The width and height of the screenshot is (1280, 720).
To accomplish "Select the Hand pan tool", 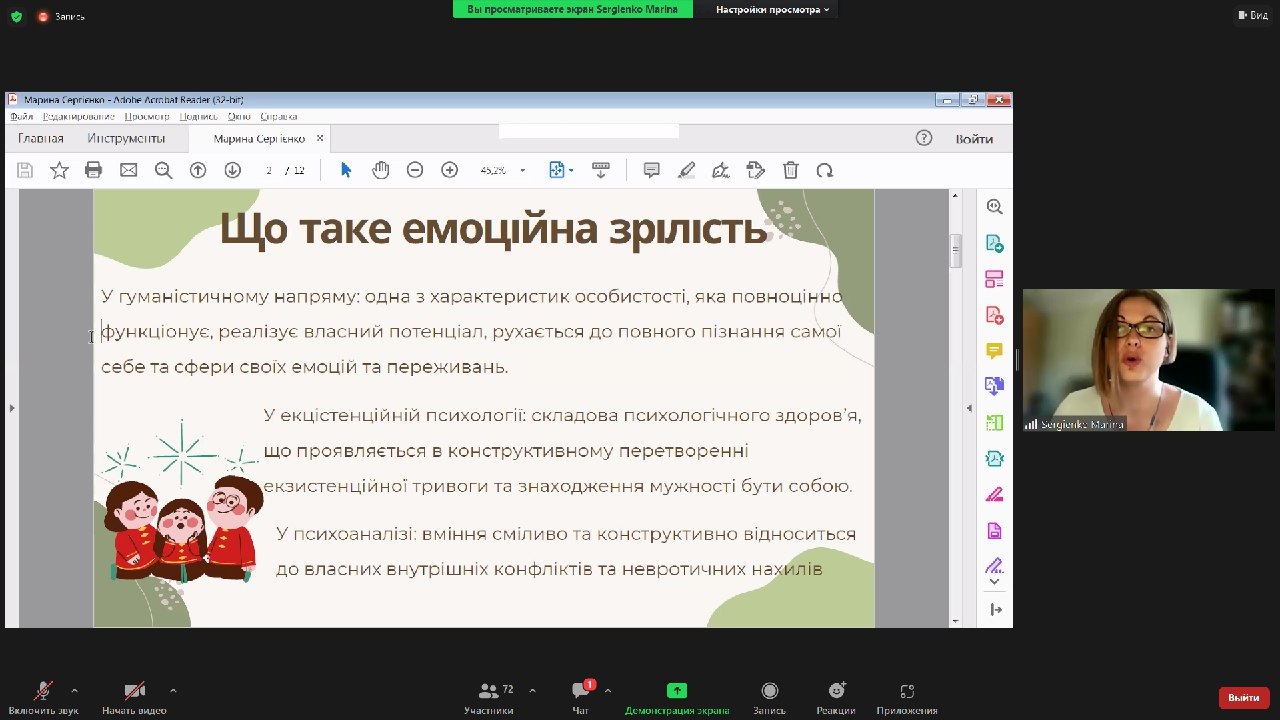I will 380,170.
